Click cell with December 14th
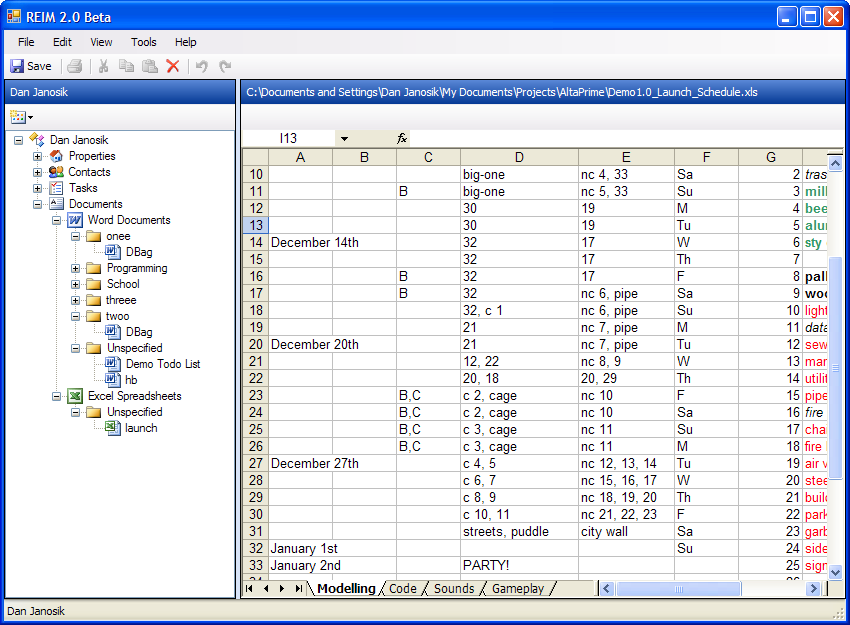The image size is (850, 625). [301, 242]
